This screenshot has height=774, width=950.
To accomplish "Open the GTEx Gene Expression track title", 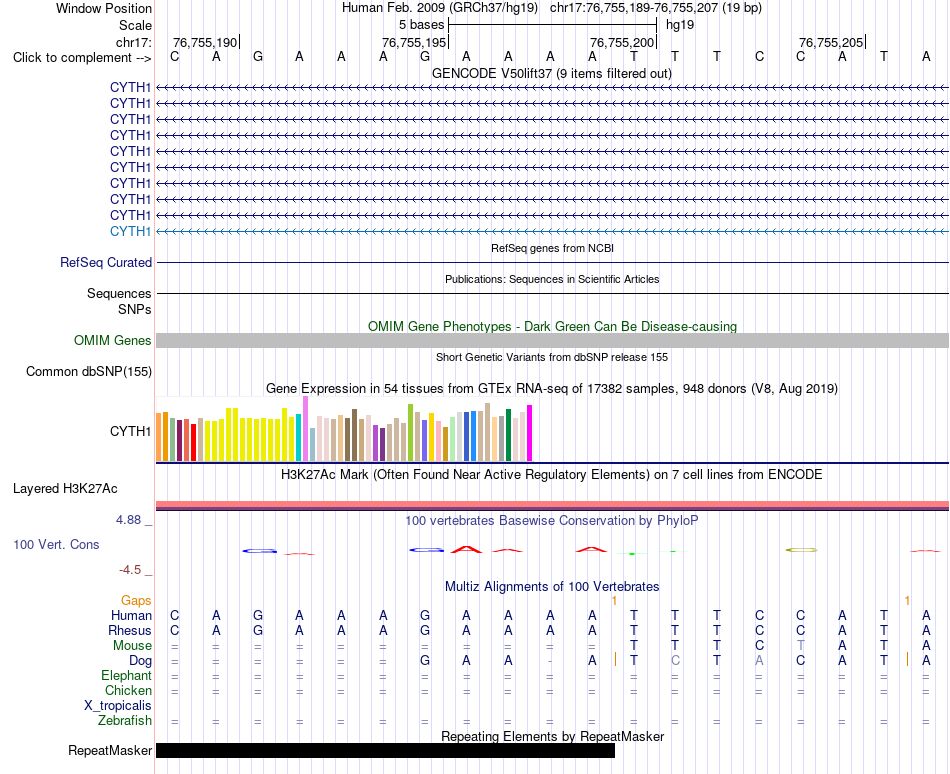I will [552, 389].
